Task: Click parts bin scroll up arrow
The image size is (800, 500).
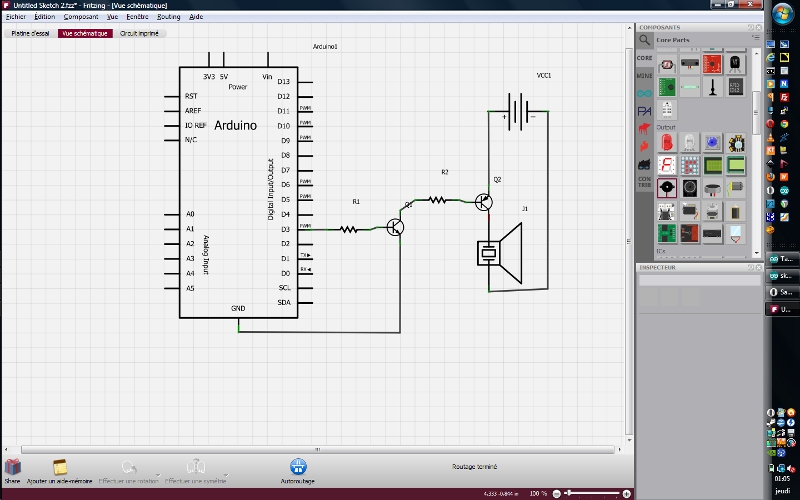Action: (756, 53)
